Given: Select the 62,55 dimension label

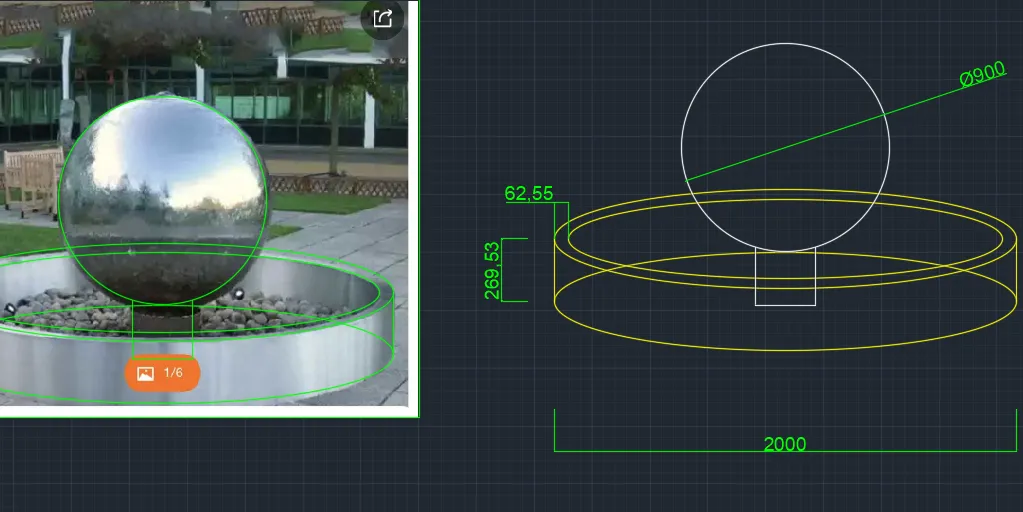Looking at the screenshot, I should [x=529, y=193].
